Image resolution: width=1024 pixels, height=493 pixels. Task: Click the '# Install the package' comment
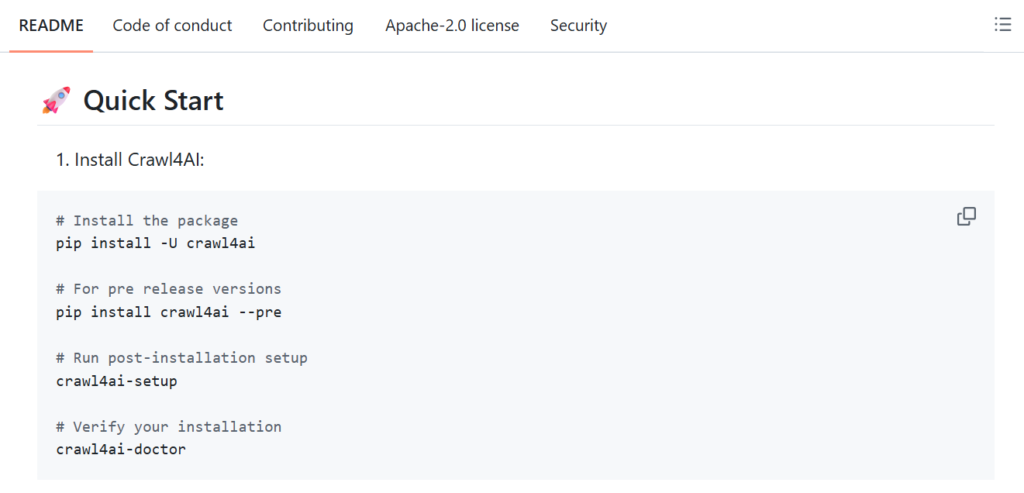click(x=147, y=221)
